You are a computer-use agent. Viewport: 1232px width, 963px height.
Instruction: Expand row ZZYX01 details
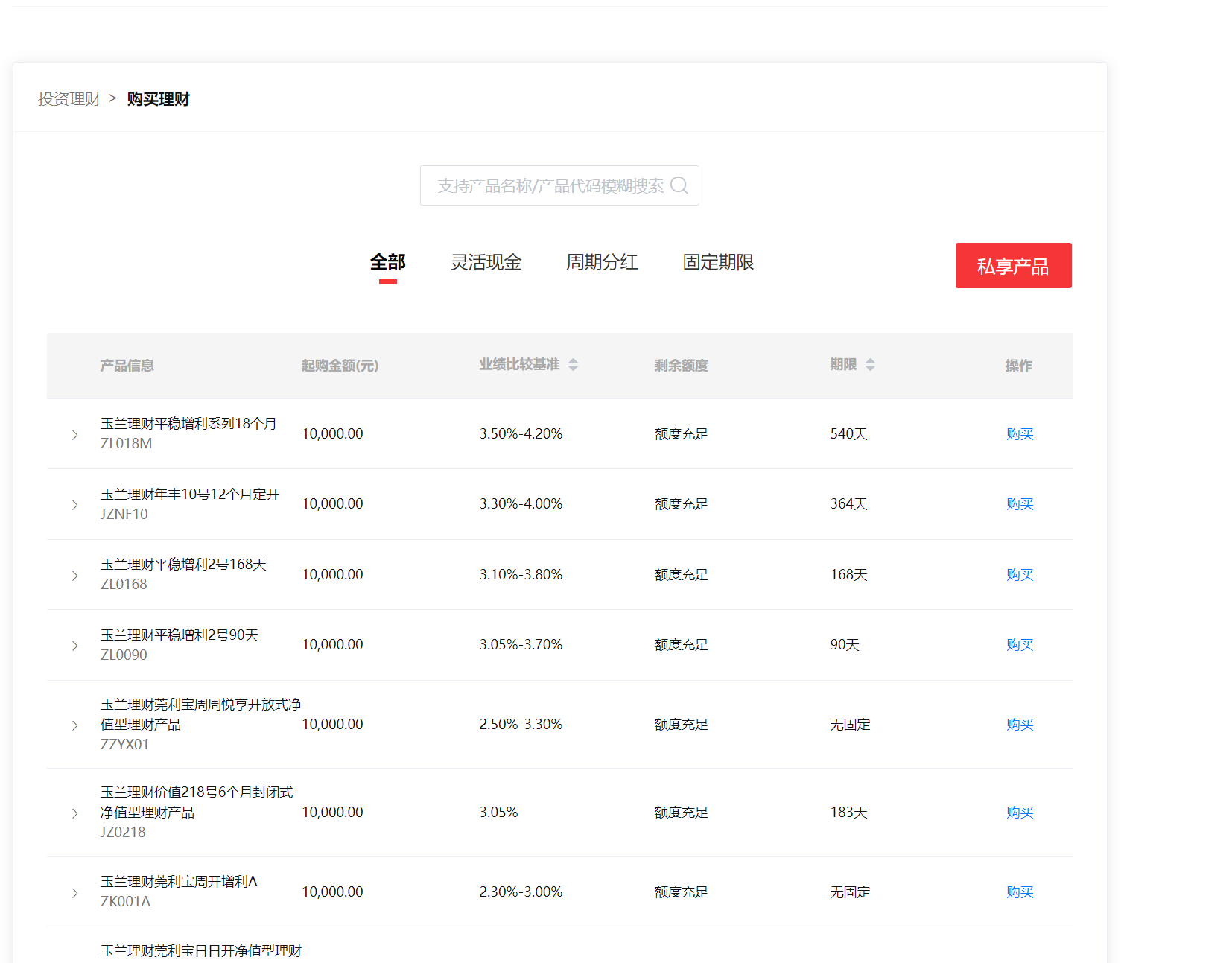pyautogui.click(x=74, y=725)
